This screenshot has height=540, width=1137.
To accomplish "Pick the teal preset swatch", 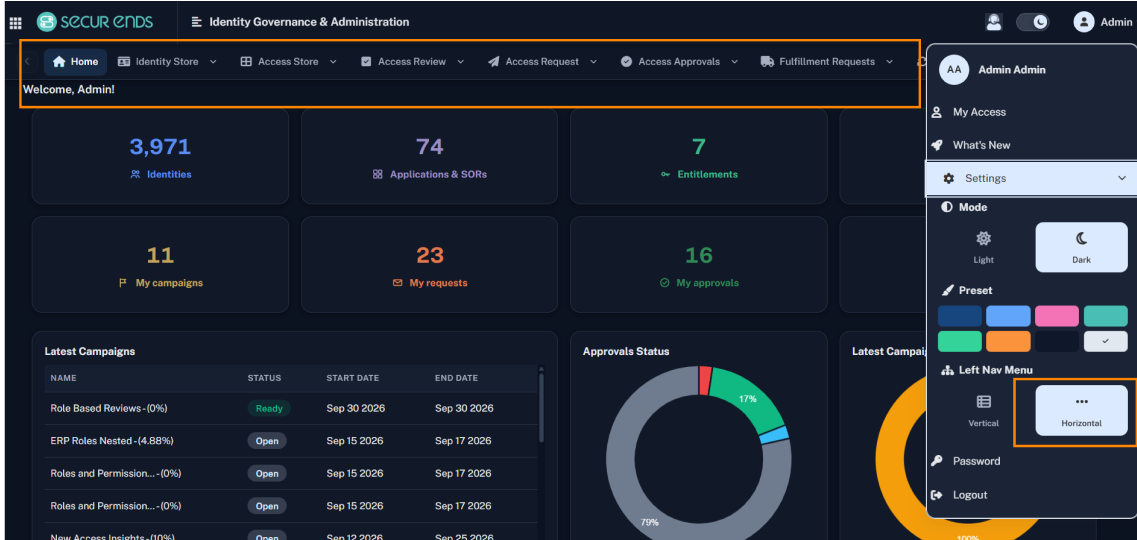I will (1106, 316).
